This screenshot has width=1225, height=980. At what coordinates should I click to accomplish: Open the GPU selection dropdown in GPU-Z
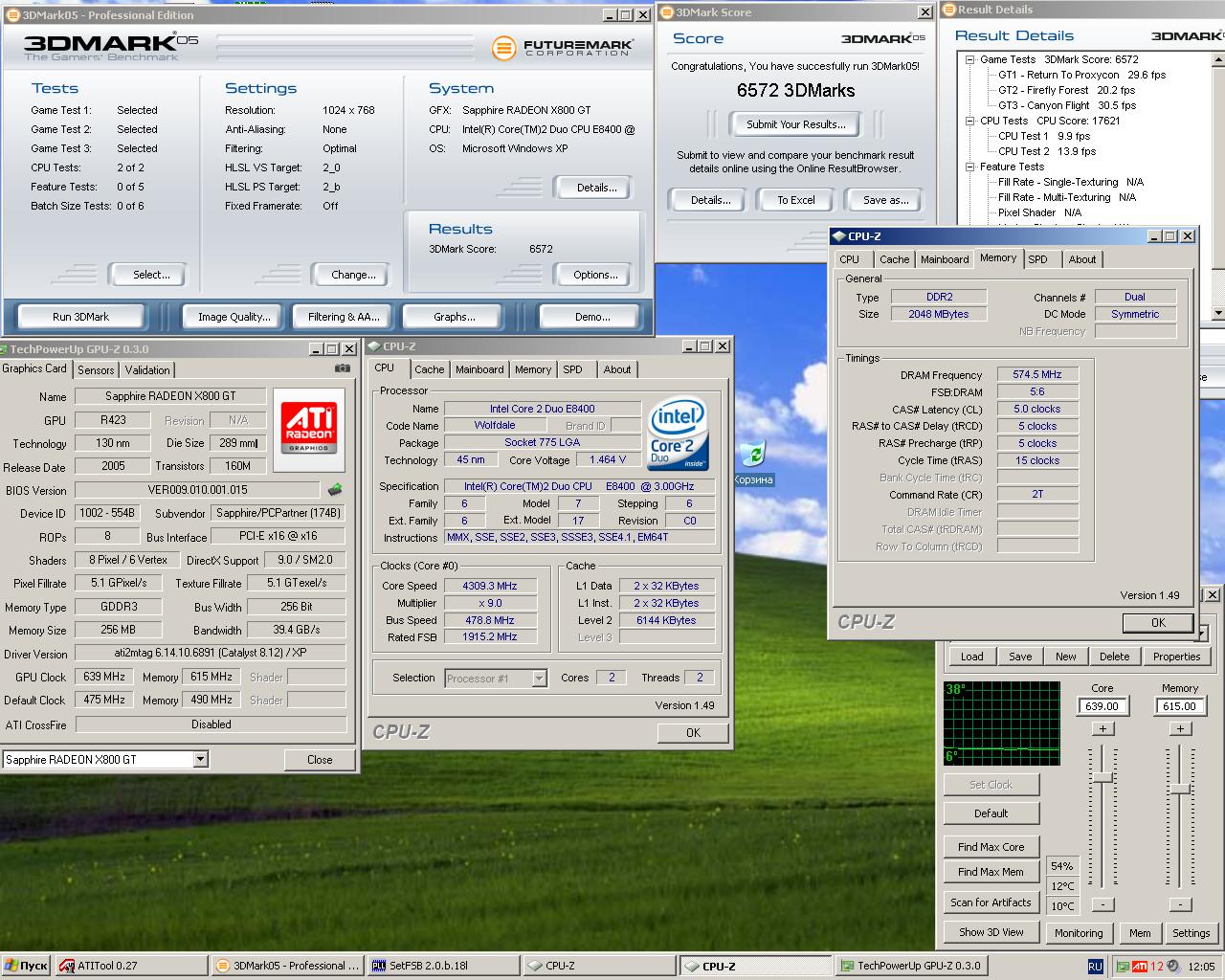click(x=200, y=759)
